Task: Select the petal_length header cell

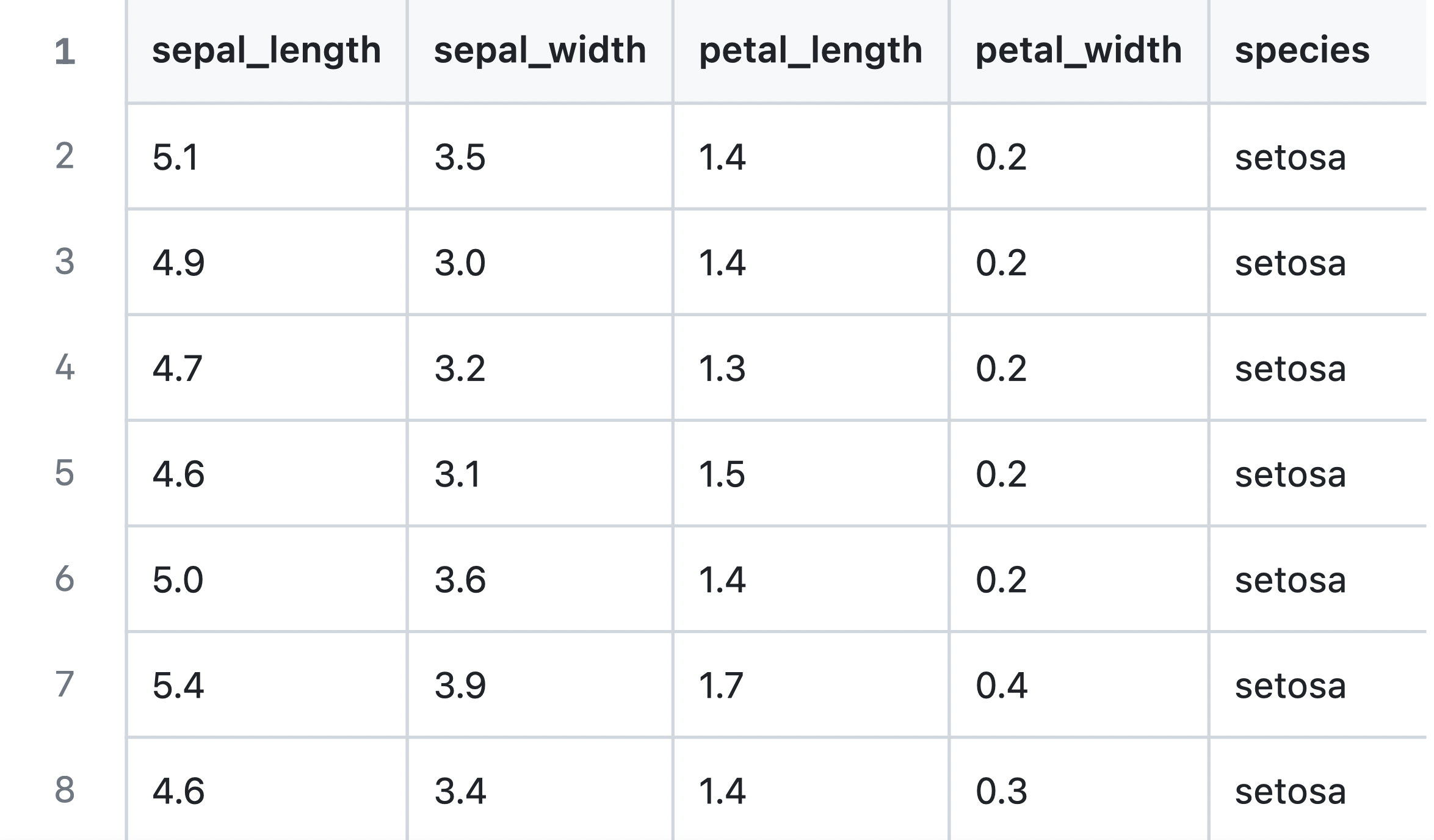Action: (x=811, y=51)
